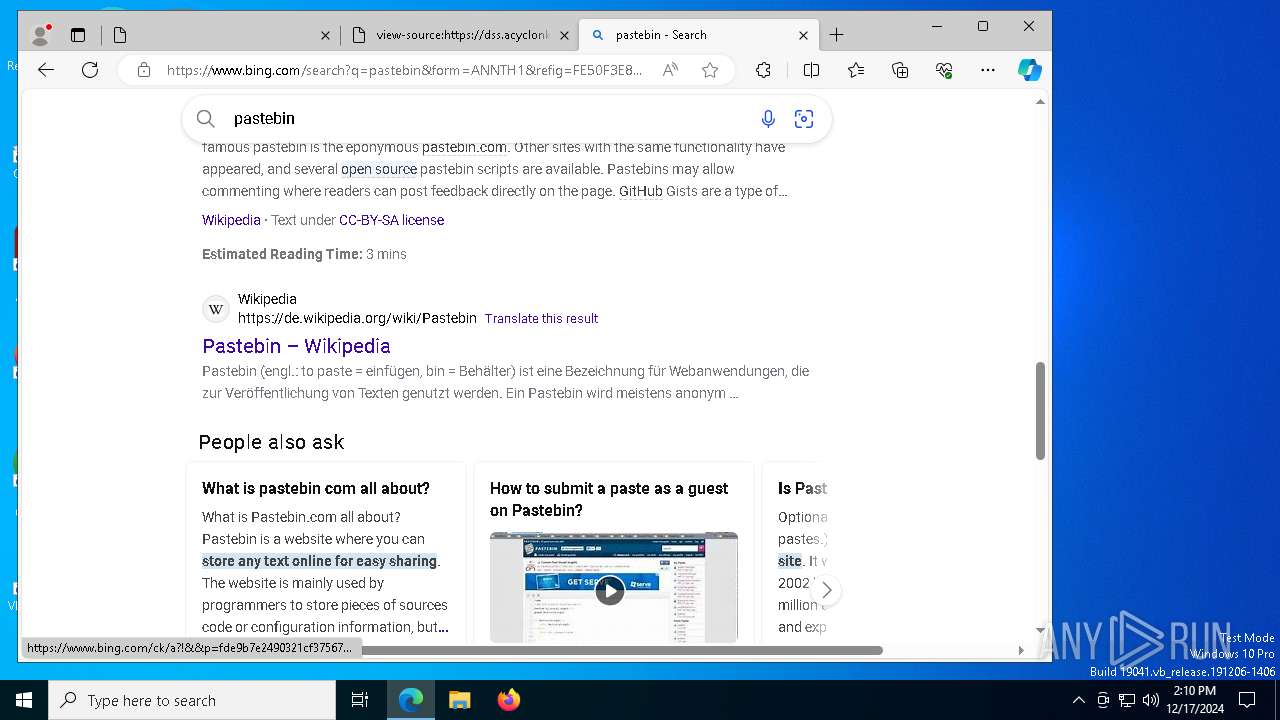
Task: Open the Collections icon
Action: (x=900, y=70)
